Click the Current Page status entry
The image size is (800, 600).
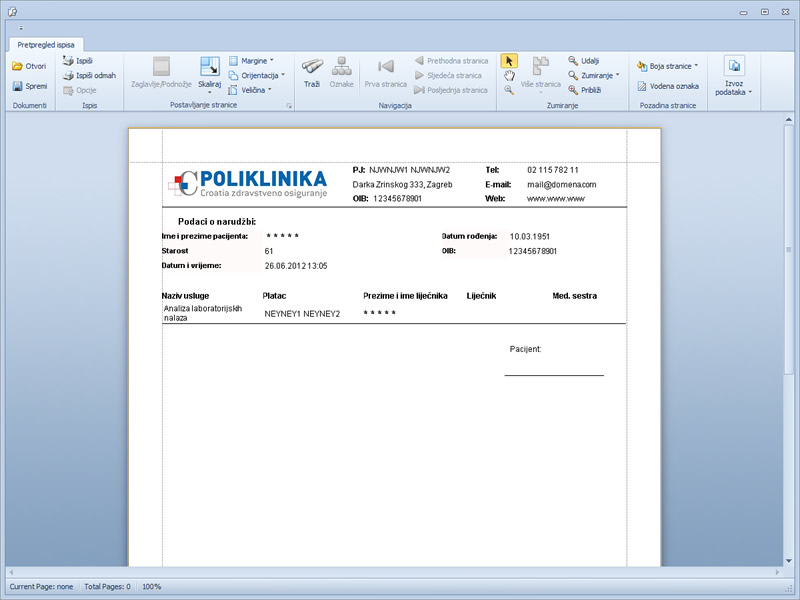41,587
